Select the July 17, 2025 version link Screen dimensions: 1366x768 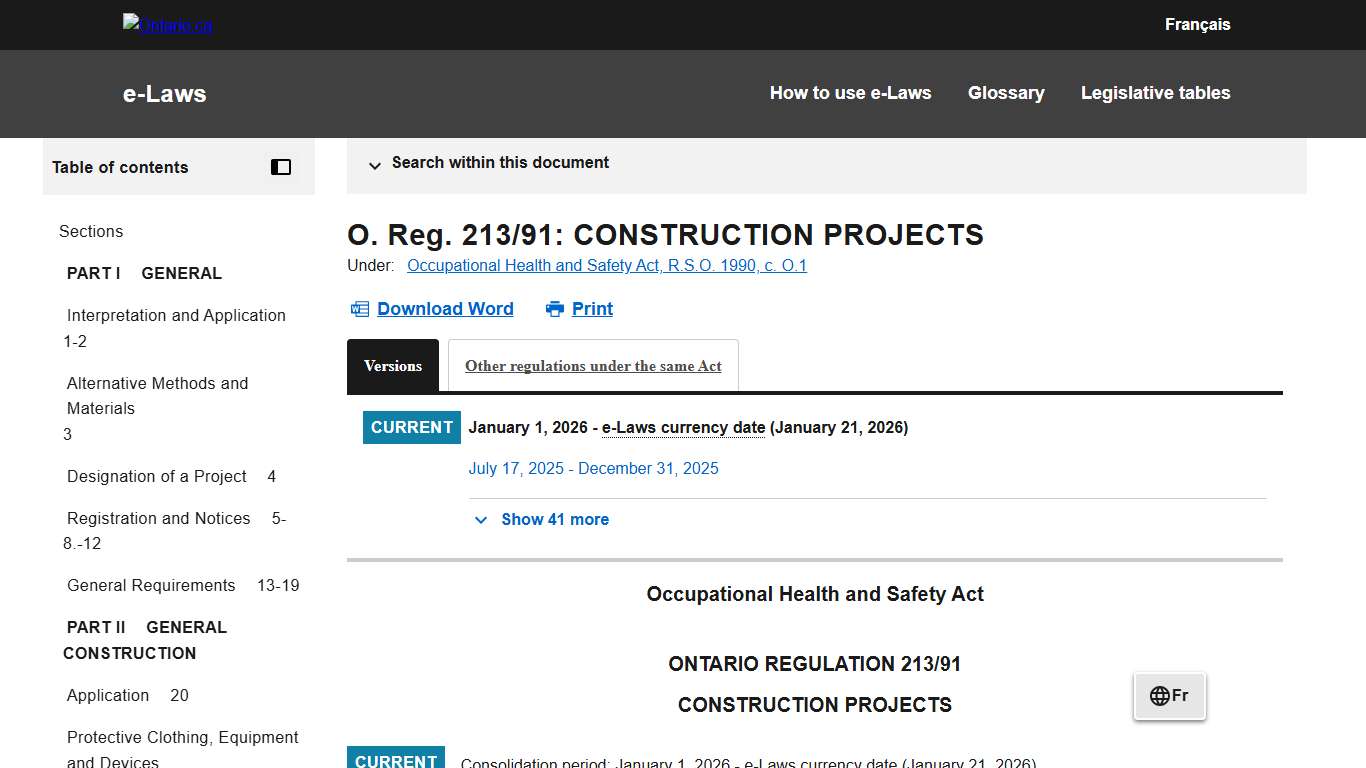[594, 468]
